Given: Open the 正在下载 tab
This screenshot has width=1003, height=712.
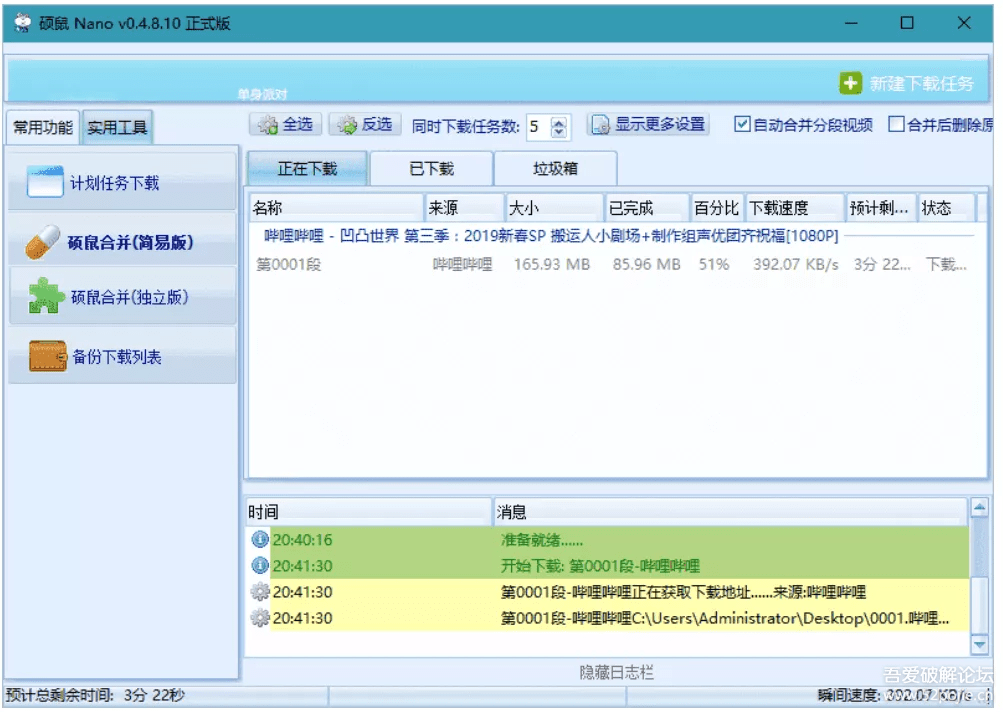Looking at the screenshot, I should pyautogui.click(x=307, y=168).
